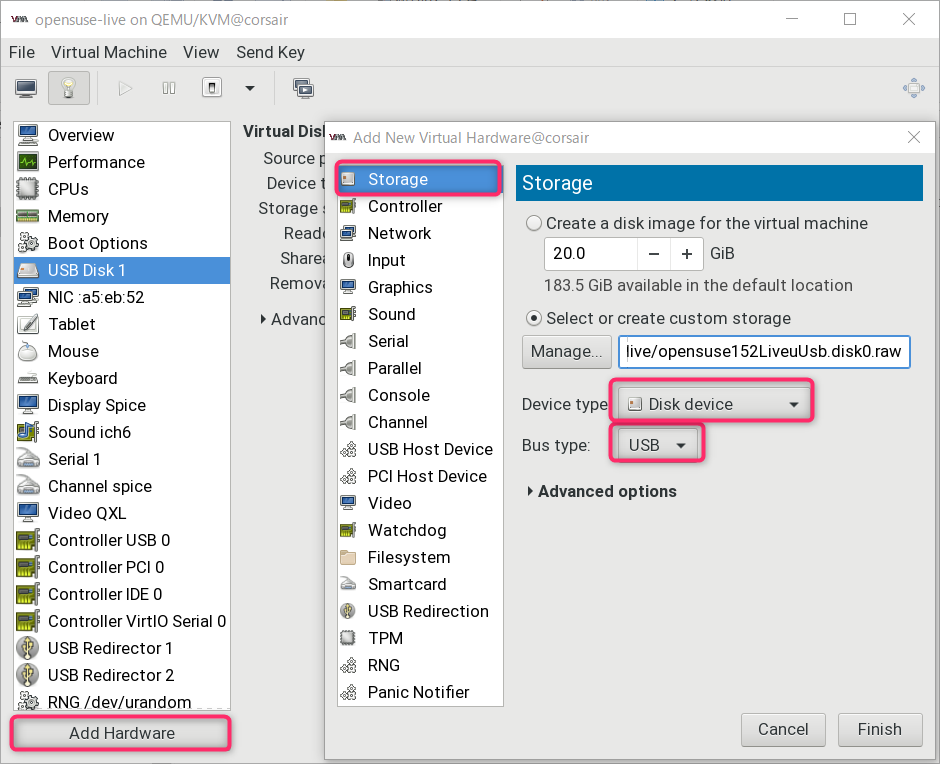The image size is (940, 764).
Task: Choose USB Host Device in dialog
Action: coord(420,449)
